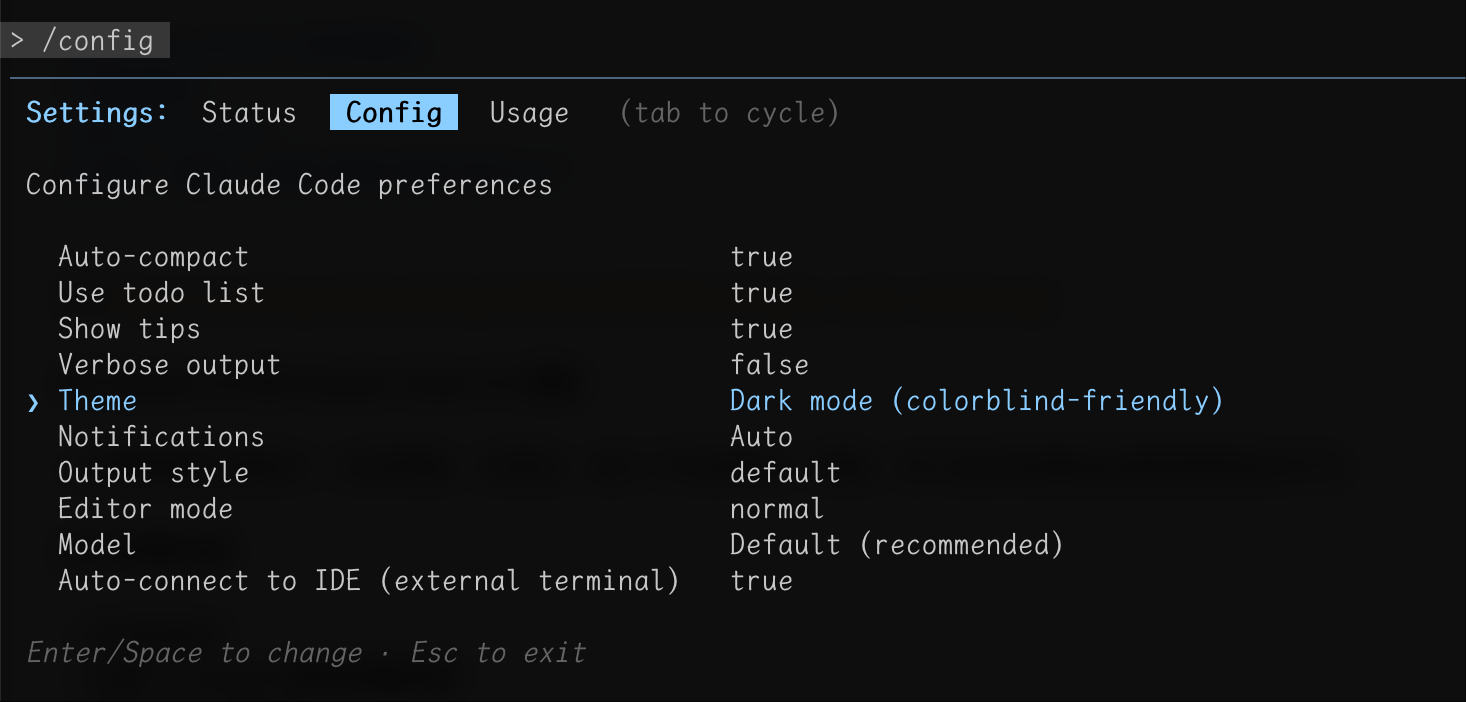1466x702 pixels.
Task: Open the Usage tab
Action: tap(529, 113)
